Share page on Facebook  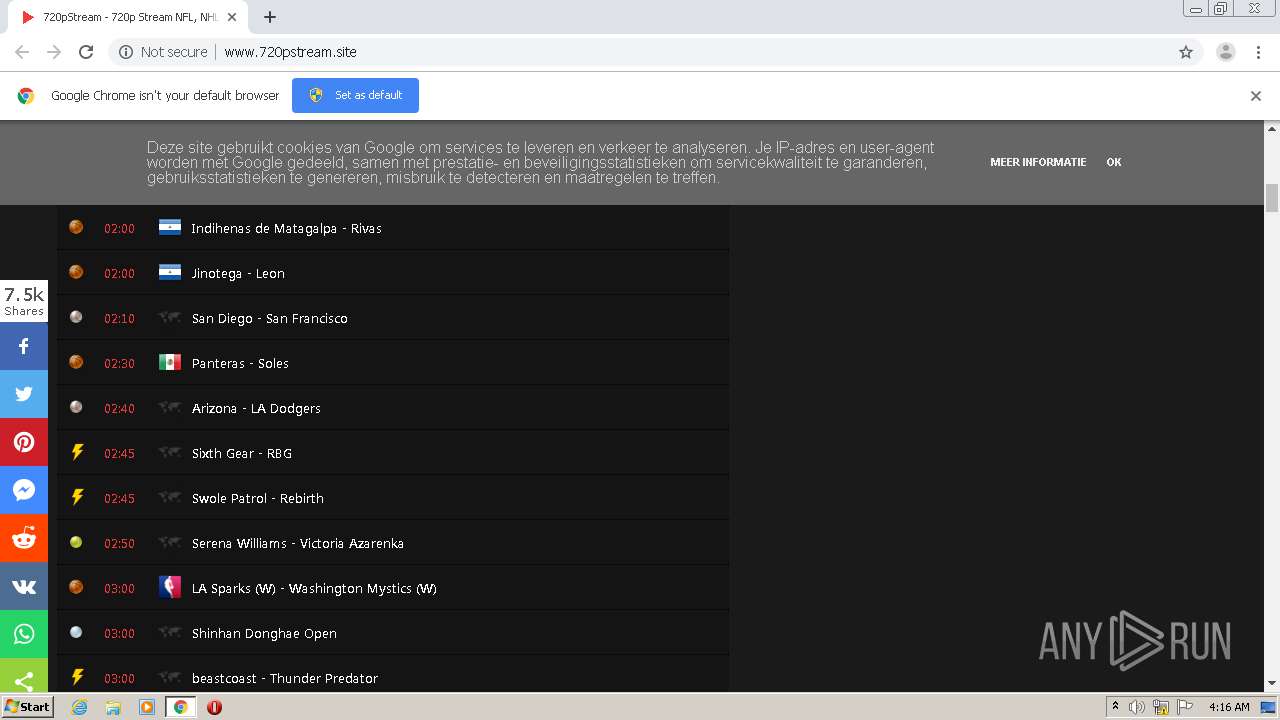tap(24, 346)
